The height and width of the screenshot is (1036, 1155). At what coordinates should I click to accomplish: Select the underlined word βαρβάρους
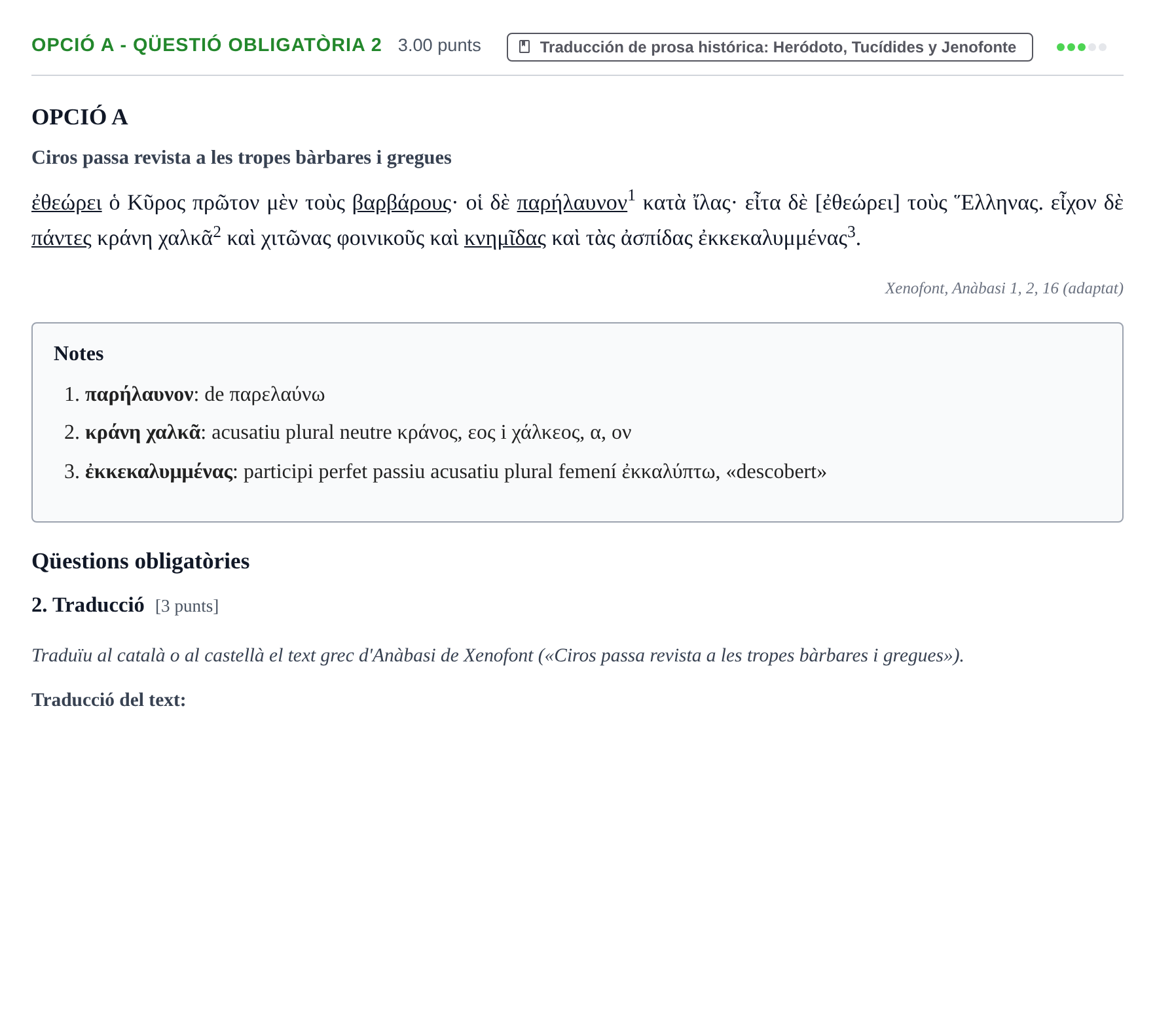pos(402,203)
